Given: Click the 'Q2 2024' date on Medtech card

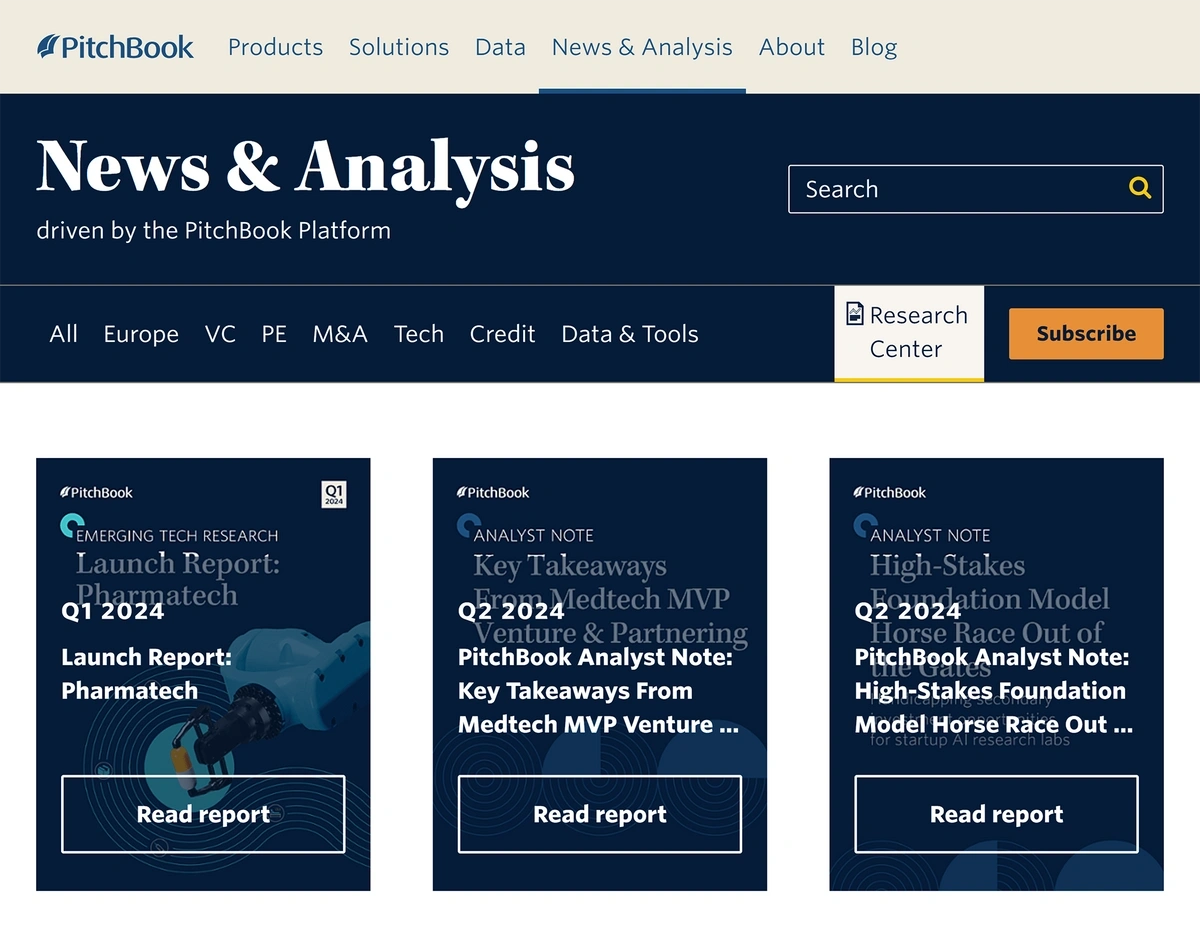Looking at the screenshot, I should tap(511, 611).
